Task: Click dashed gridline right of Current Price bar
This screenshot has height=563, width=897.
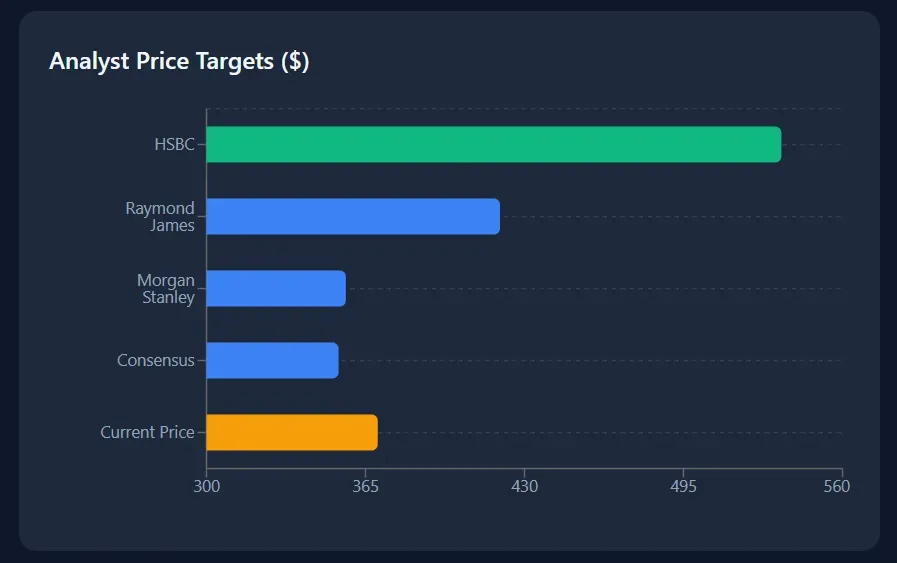Action: pos(610,432)
